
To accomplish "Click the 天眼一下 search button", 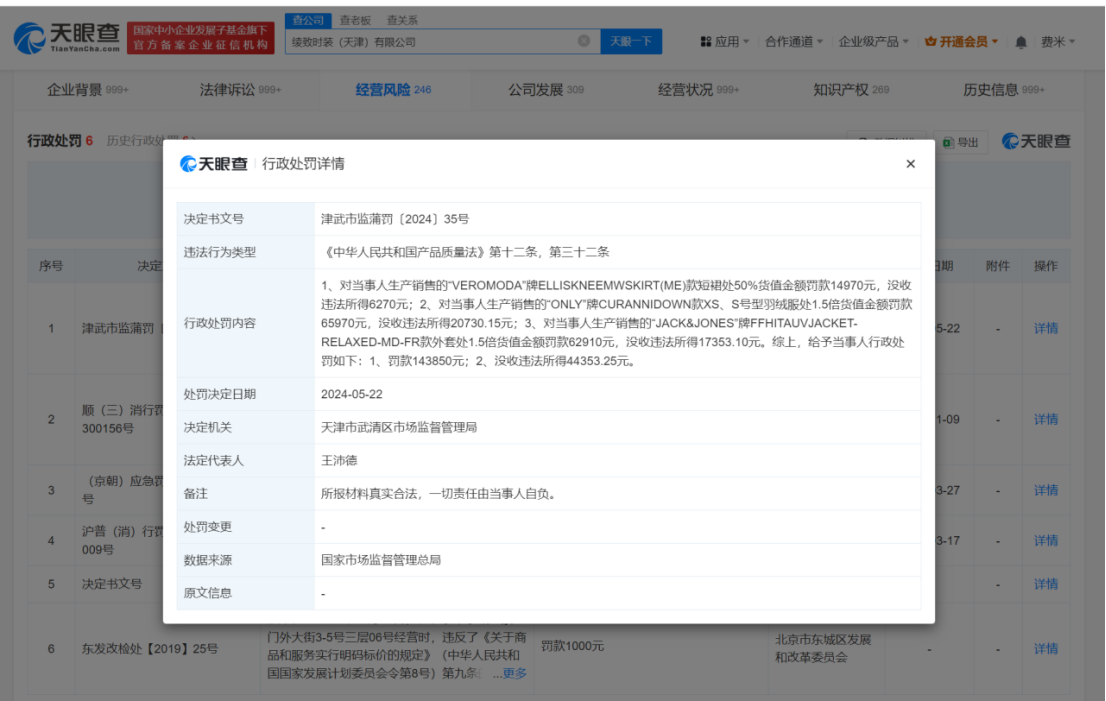I will point(631,41).
